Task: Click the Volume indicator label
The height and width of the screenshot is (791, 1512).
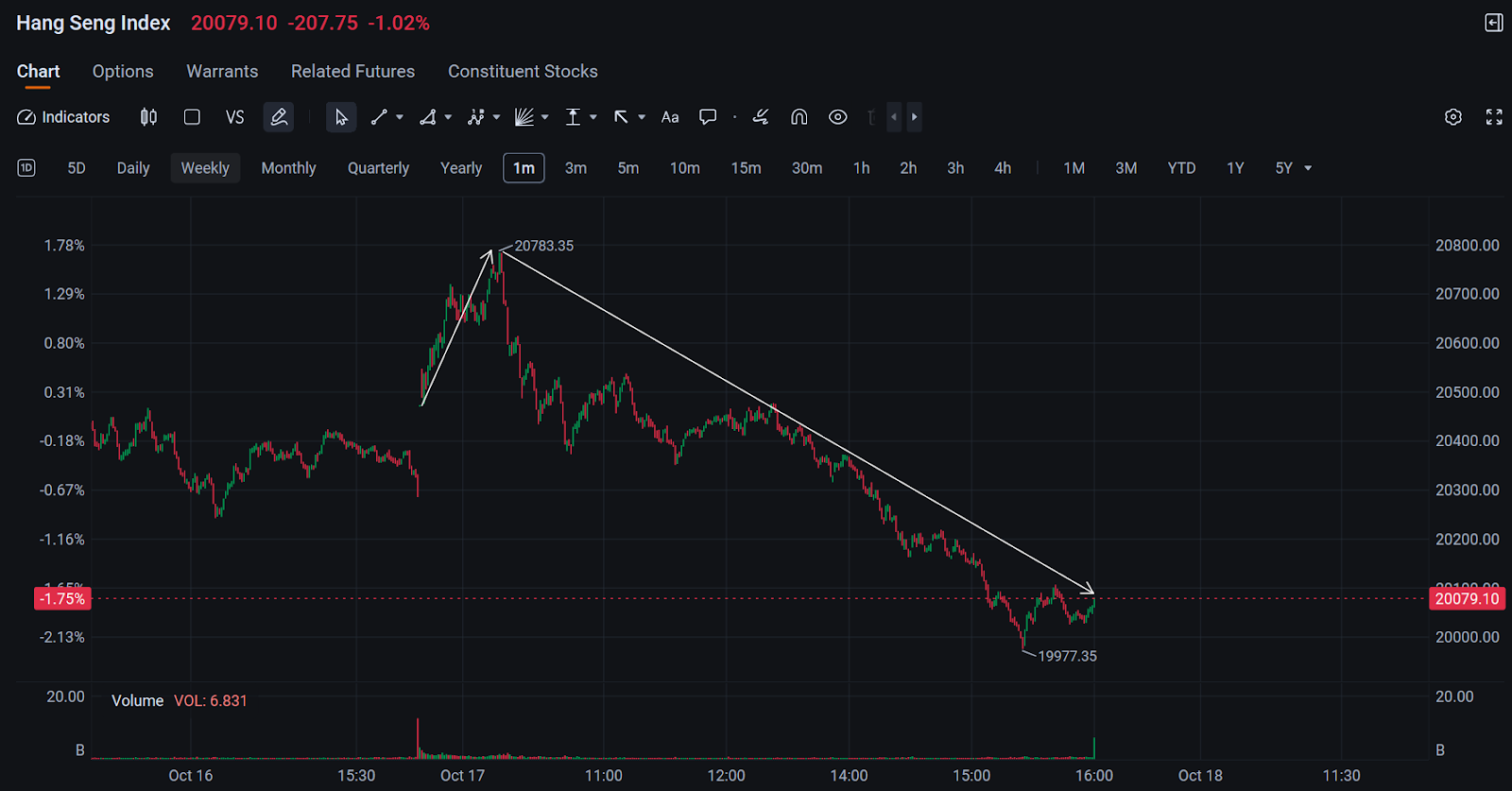Action: tap(137, 700)
